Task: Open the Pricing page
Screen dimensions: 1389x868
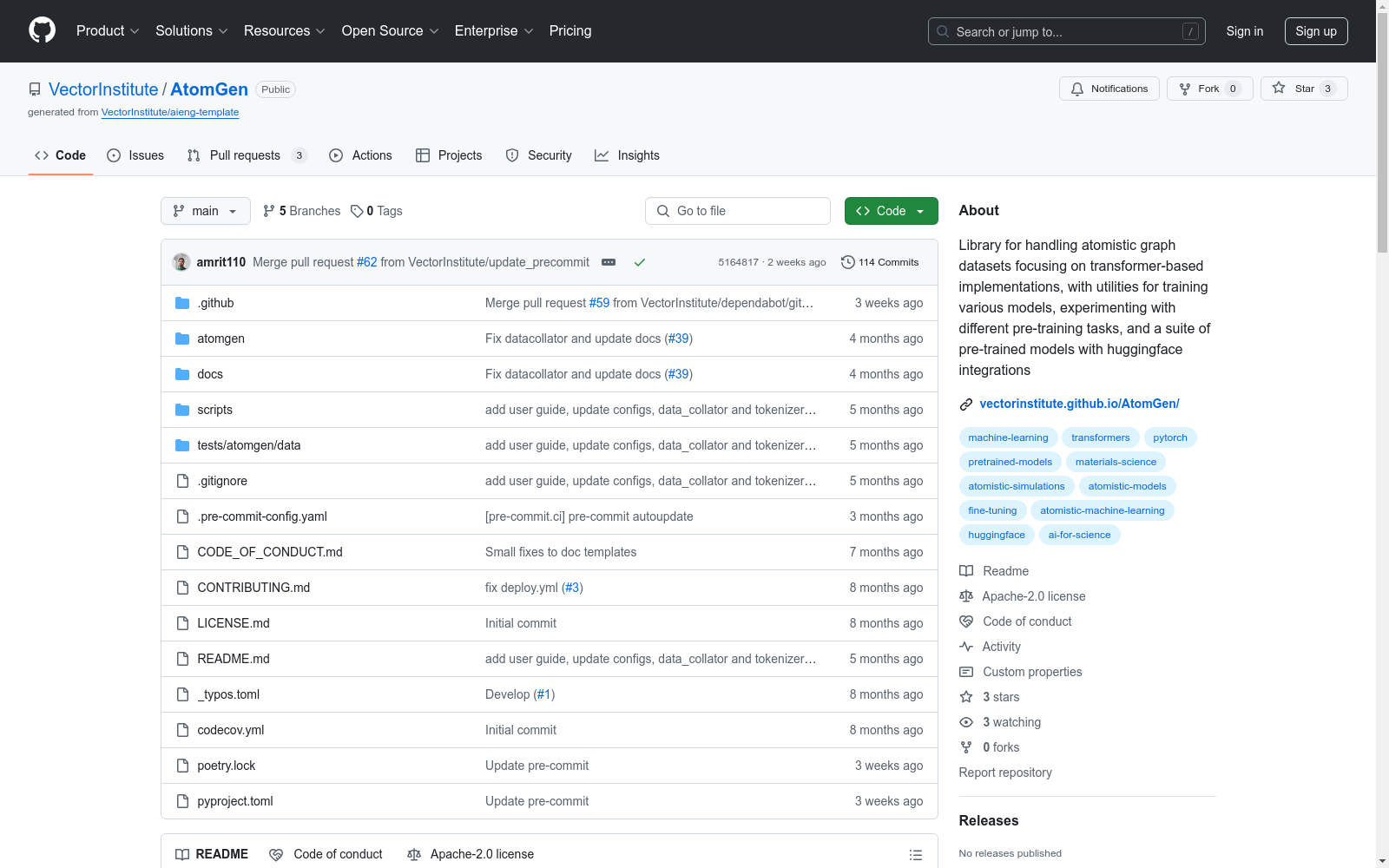Action: point(570,31)
